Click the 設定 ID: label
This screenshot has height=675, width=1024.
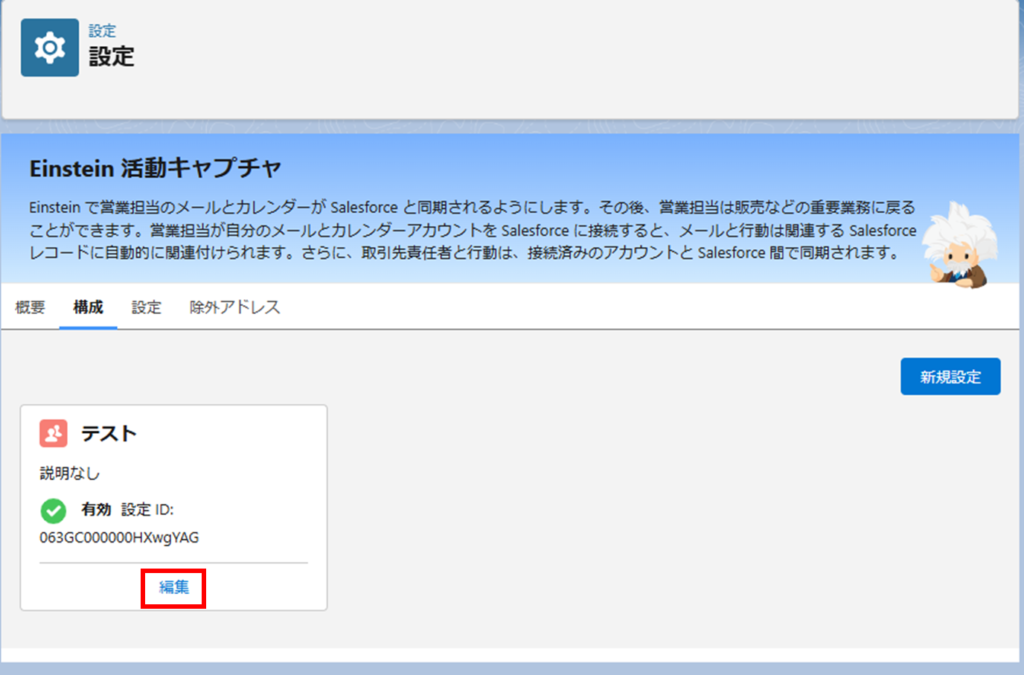pyautogui.click(x=148, y=509)
